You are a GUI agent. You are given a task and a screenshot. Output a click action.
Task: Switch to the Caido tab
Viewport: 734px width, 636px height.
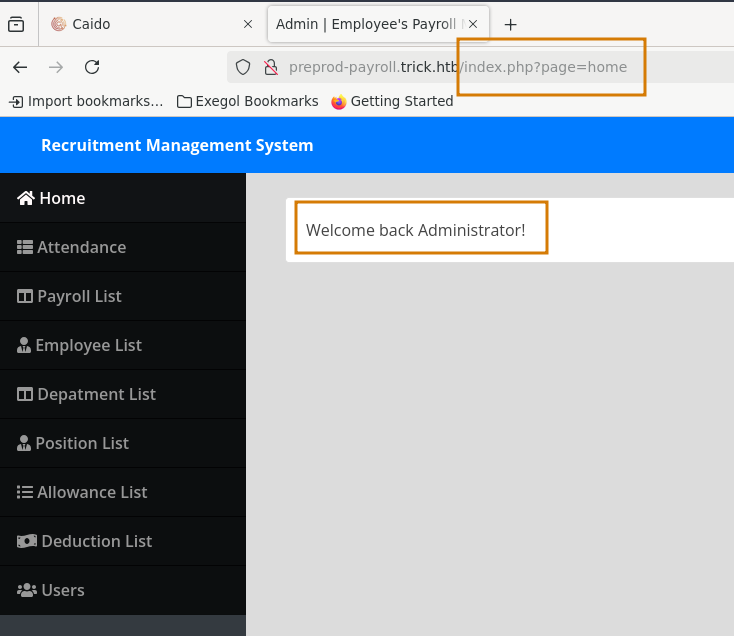140,24
